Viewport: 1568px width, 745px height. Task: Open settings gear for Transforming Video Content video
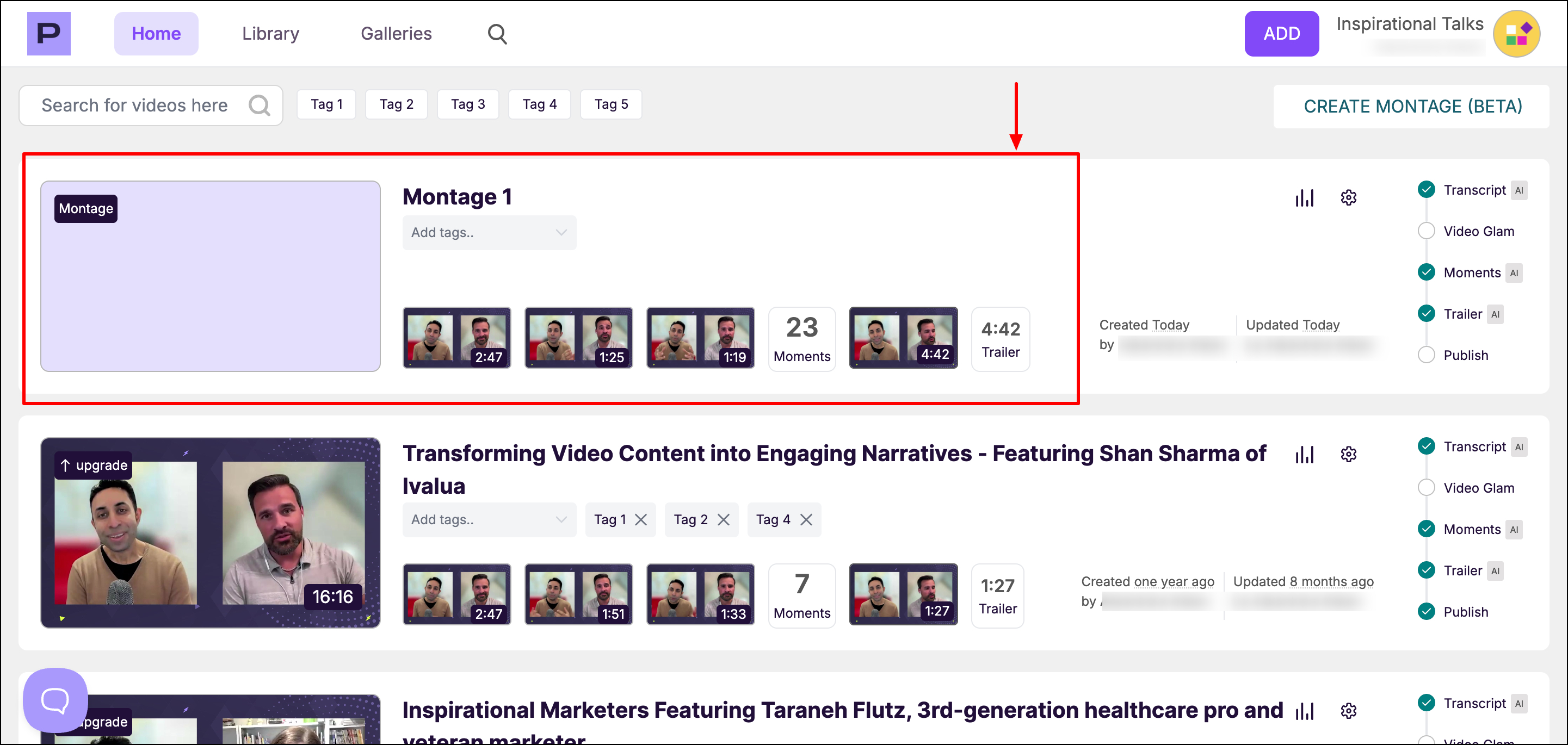[1348, 454]
